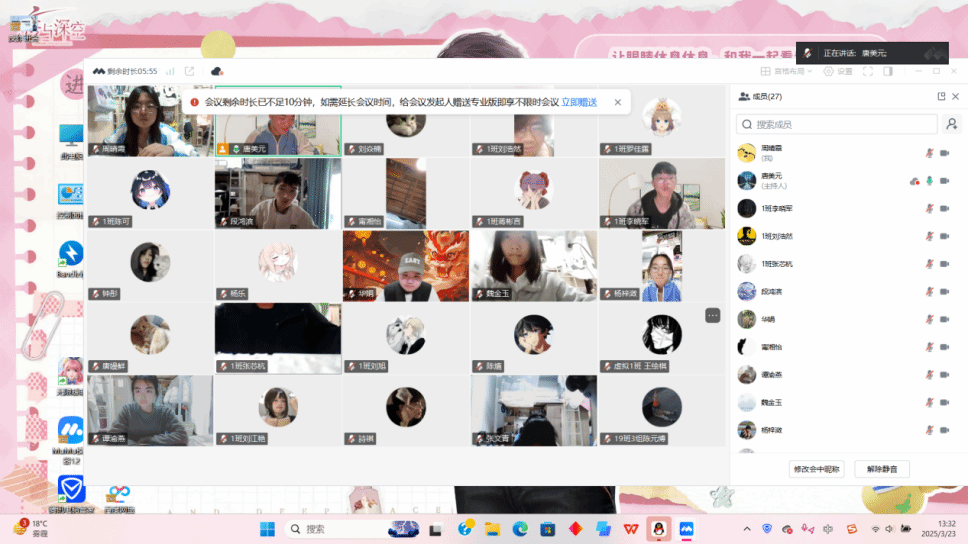Dismiss the meeting time warning banner
This screenshot has width=968, height=544.
(x=617, y=102)
